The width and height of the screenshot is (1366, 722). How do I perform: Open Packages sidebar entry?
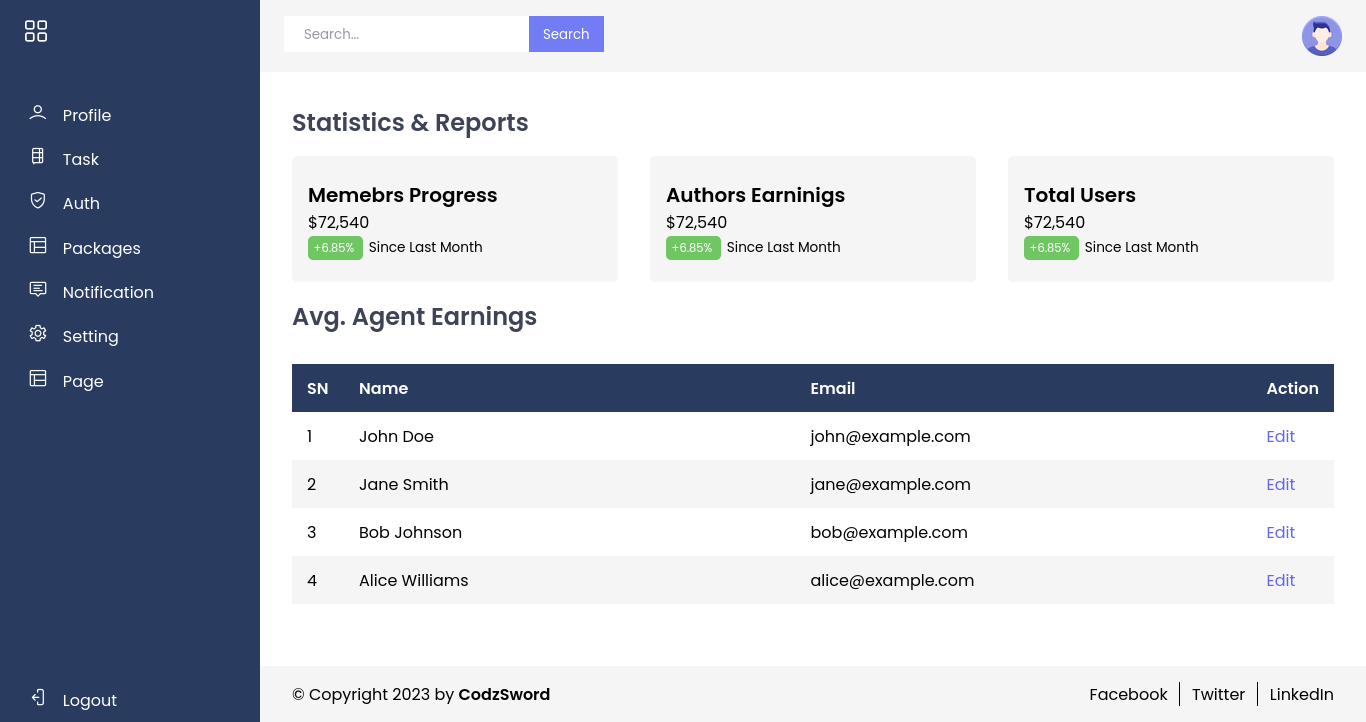tap(101, 248)
